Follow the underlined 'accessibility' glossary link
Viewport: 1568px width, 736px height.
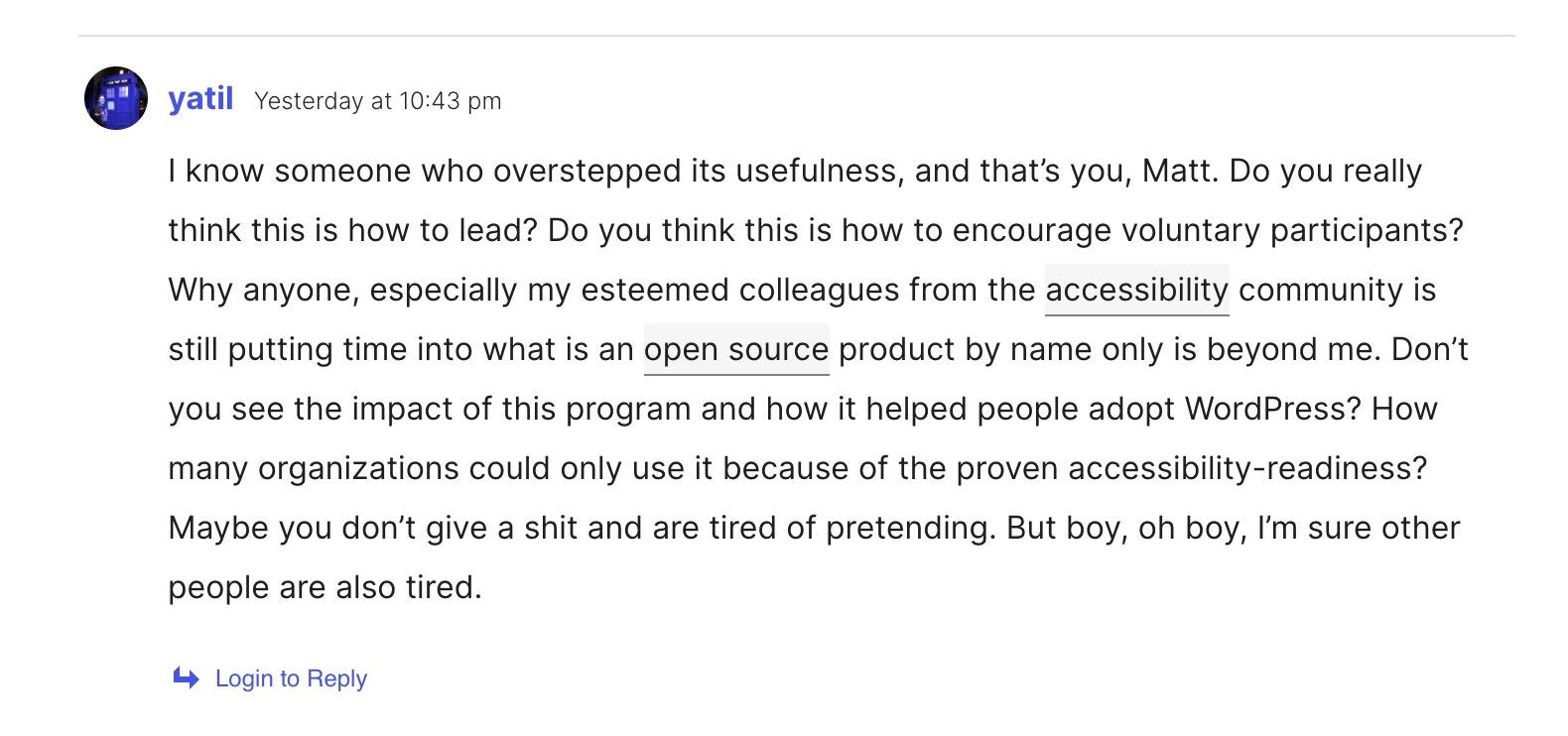click(1137, 290)
